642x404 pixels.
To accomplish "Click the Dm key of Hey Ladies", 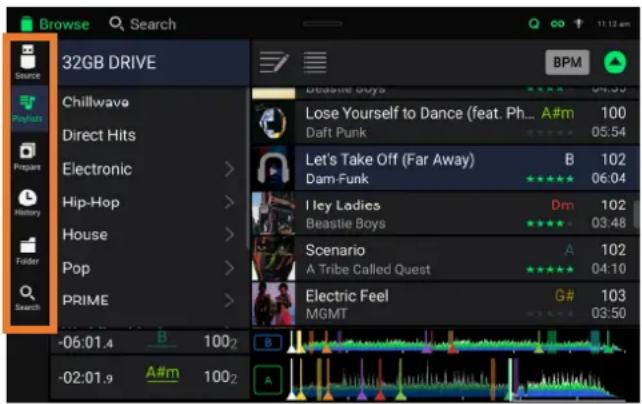I will (563, 205).
